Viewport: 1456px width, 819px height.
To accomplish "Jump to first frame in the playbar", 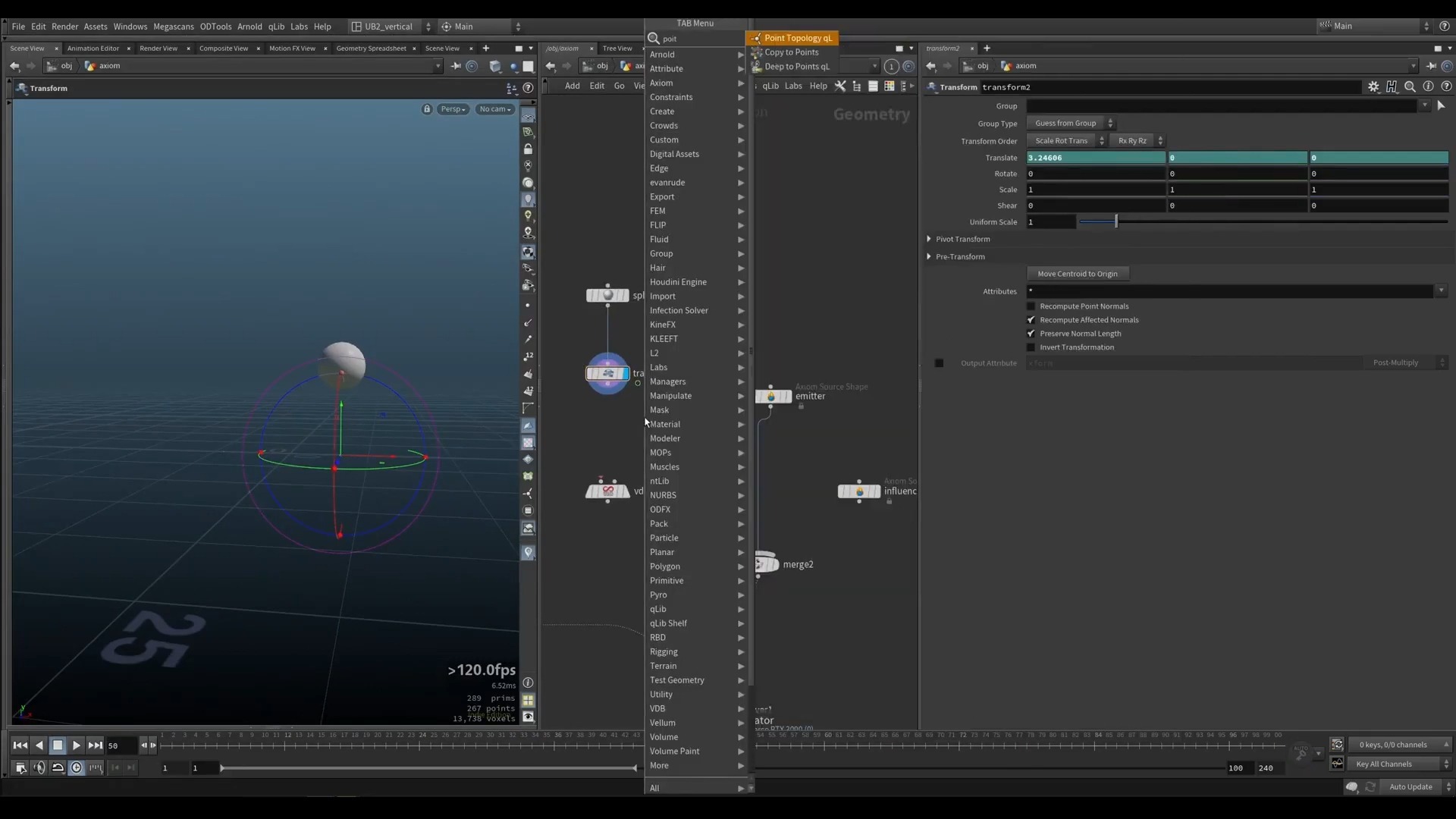I will click(20, 745).
